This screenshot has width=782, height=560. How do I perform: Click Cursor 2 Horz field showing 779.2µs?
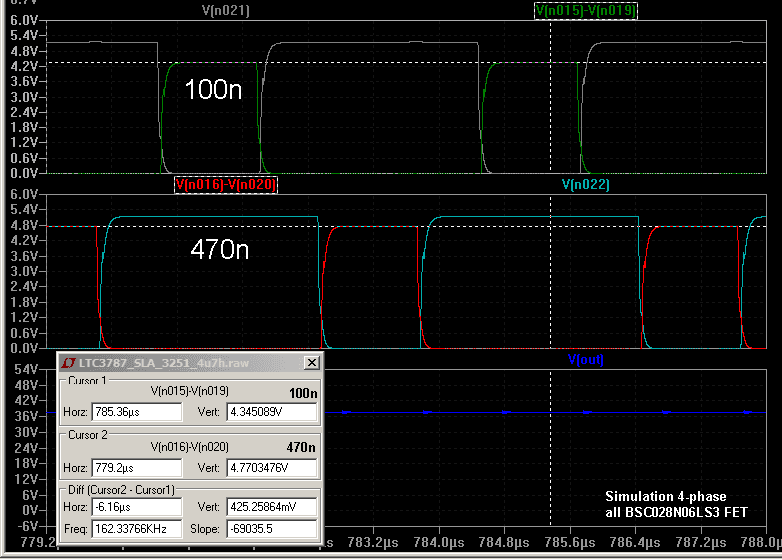click(138, 468)
